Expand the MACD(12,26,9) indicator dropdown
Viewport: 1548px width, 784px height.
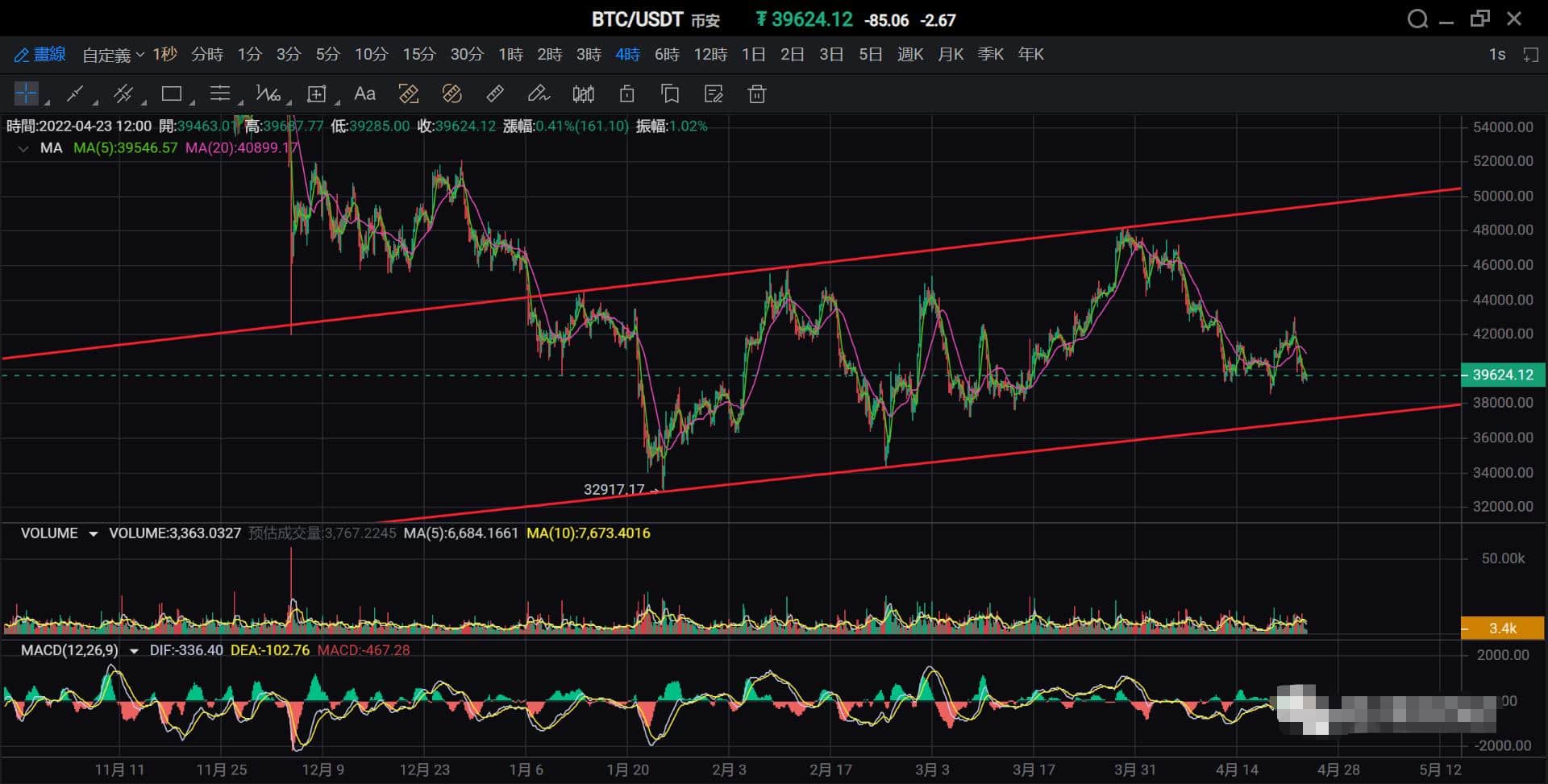coord(134,651)
